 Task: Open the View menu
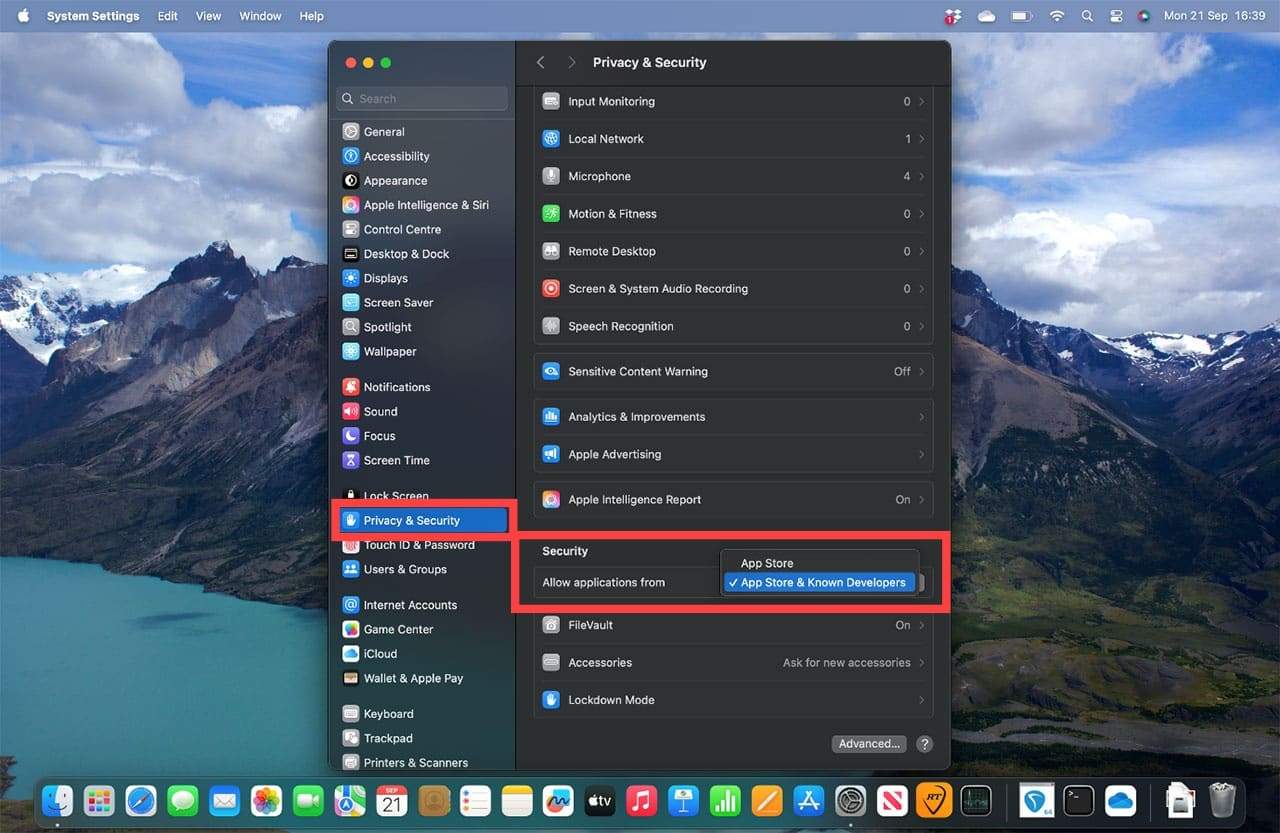point(208,16)
